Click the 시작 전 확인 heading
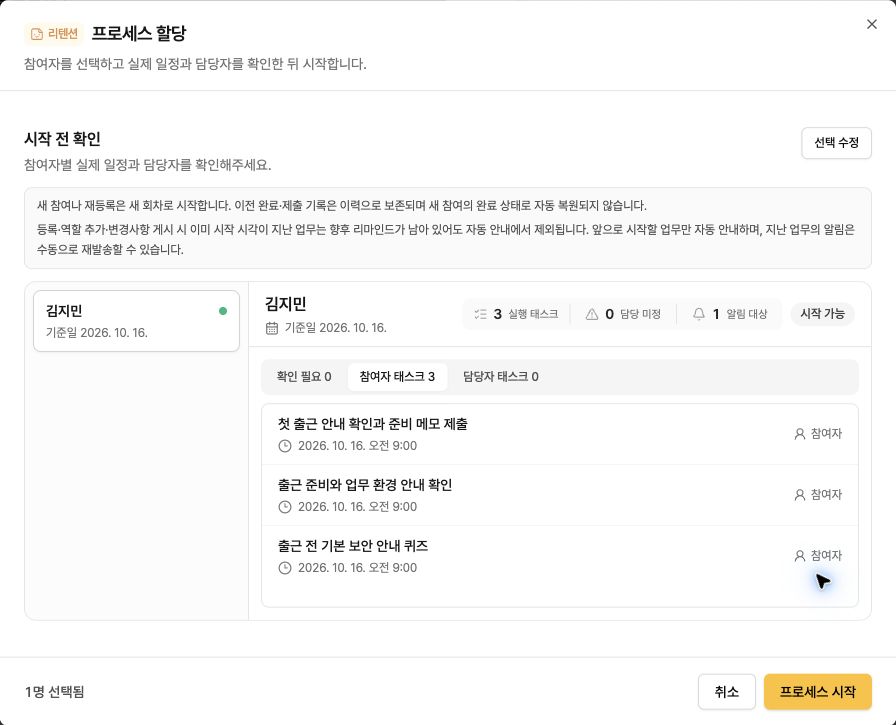This screenshot has height=725, width=896. coord(62,139)
